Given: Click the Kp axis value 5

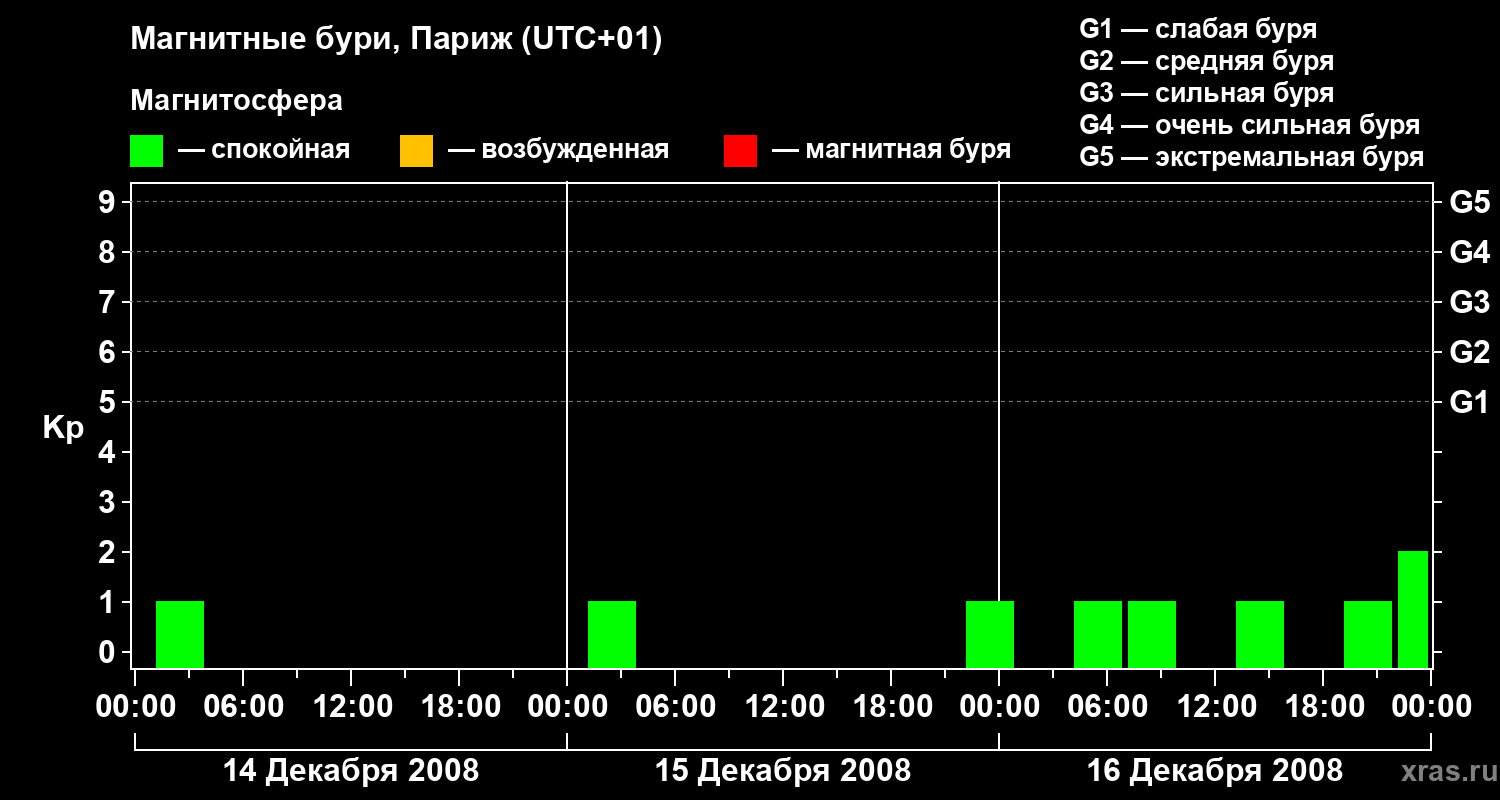Looking at the screenshot, I should click(109, 402).
